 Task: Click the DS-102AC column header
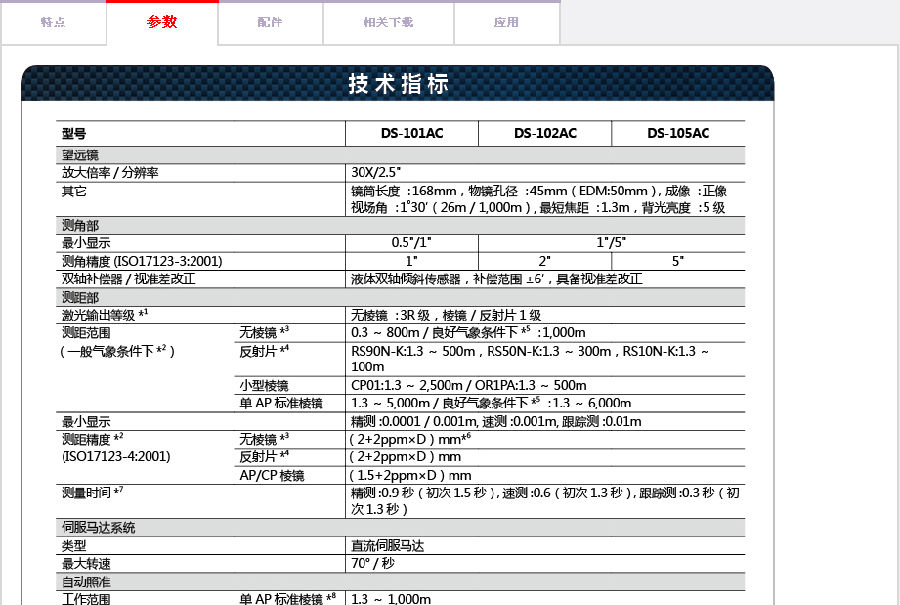coord(545,133)
